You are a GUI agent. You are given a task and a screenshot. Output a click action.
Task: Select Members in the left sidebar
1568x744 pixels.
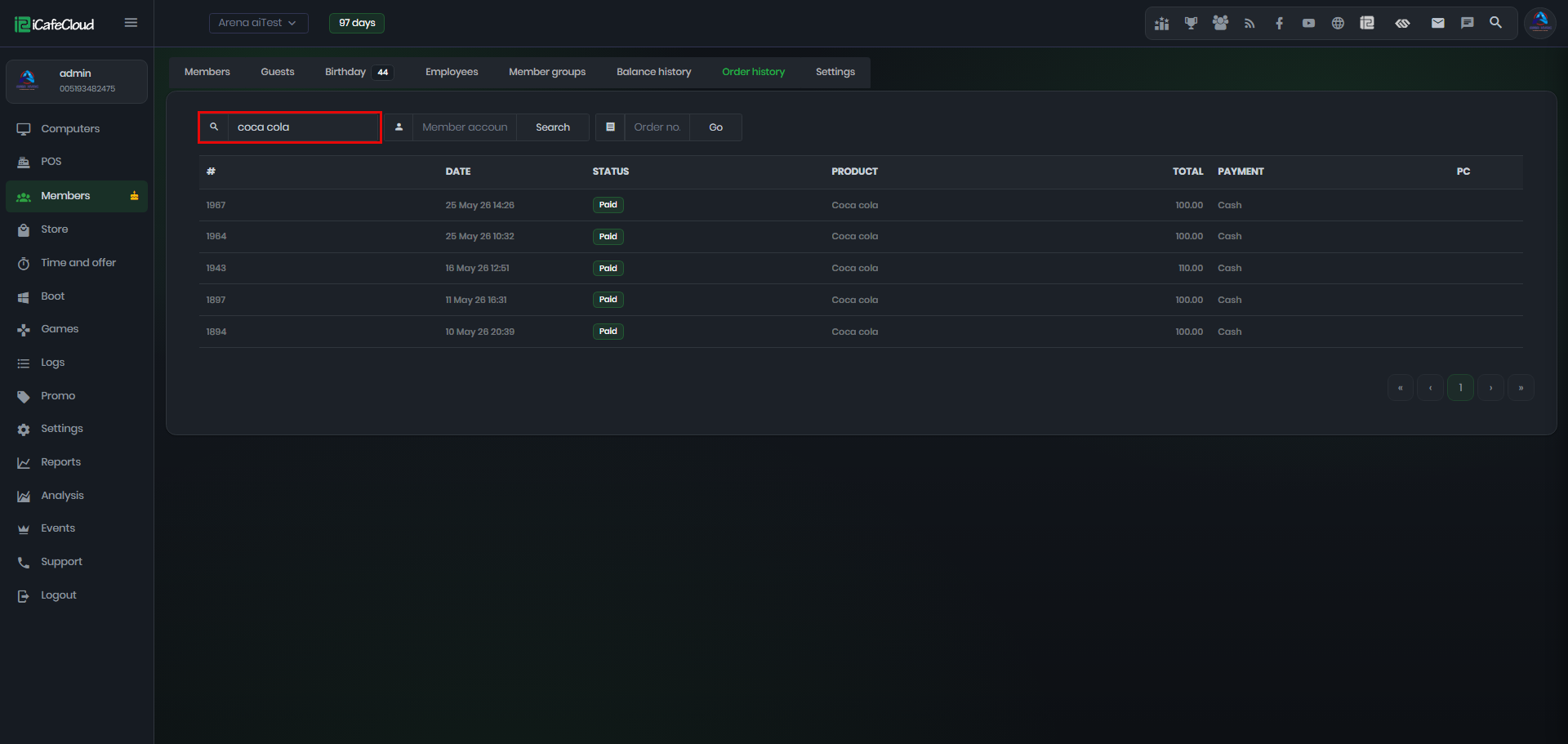77,196
